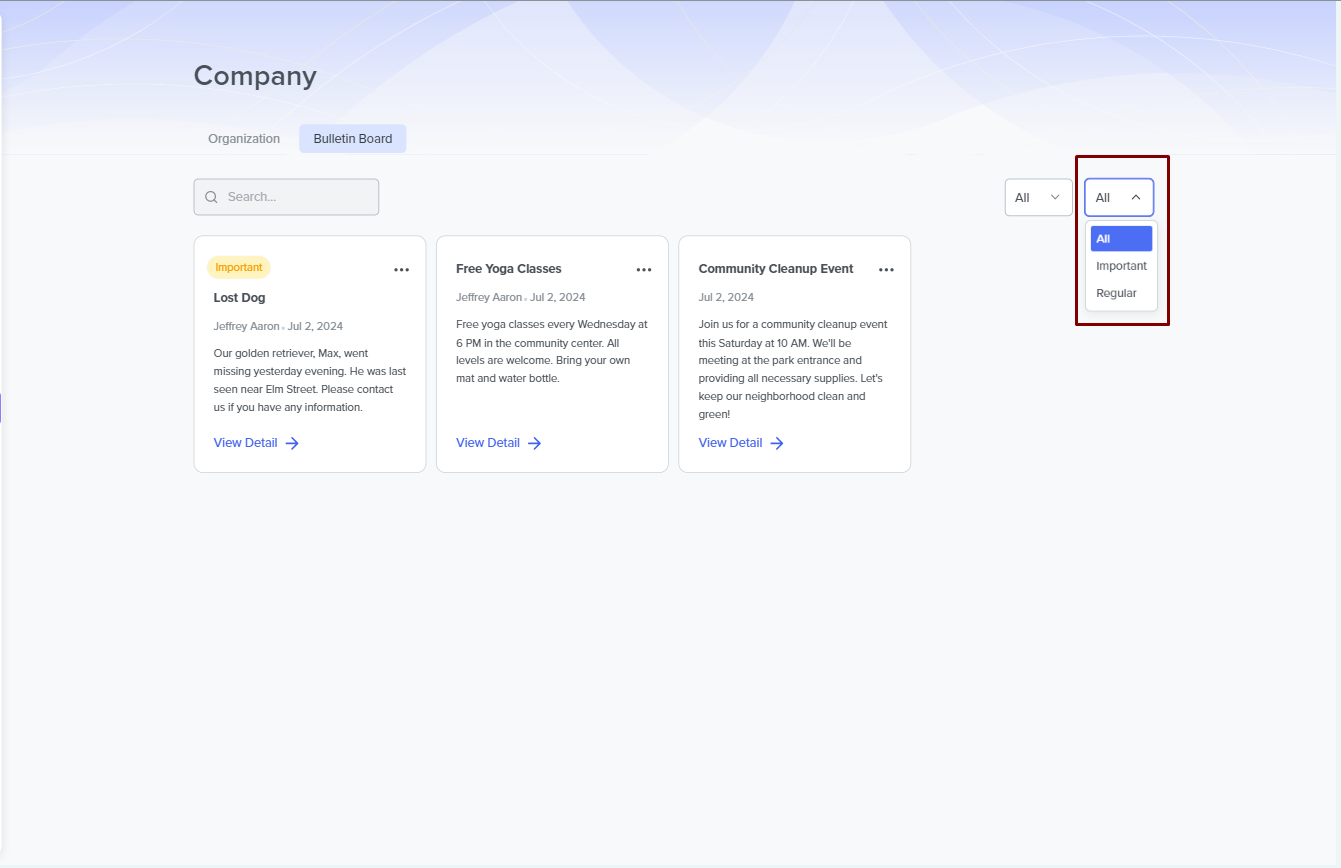Image resolution: width=1341 pixels, height=868 pixels.
Task: Open View Detail for Lost Dog
Action: click(245, 443)
